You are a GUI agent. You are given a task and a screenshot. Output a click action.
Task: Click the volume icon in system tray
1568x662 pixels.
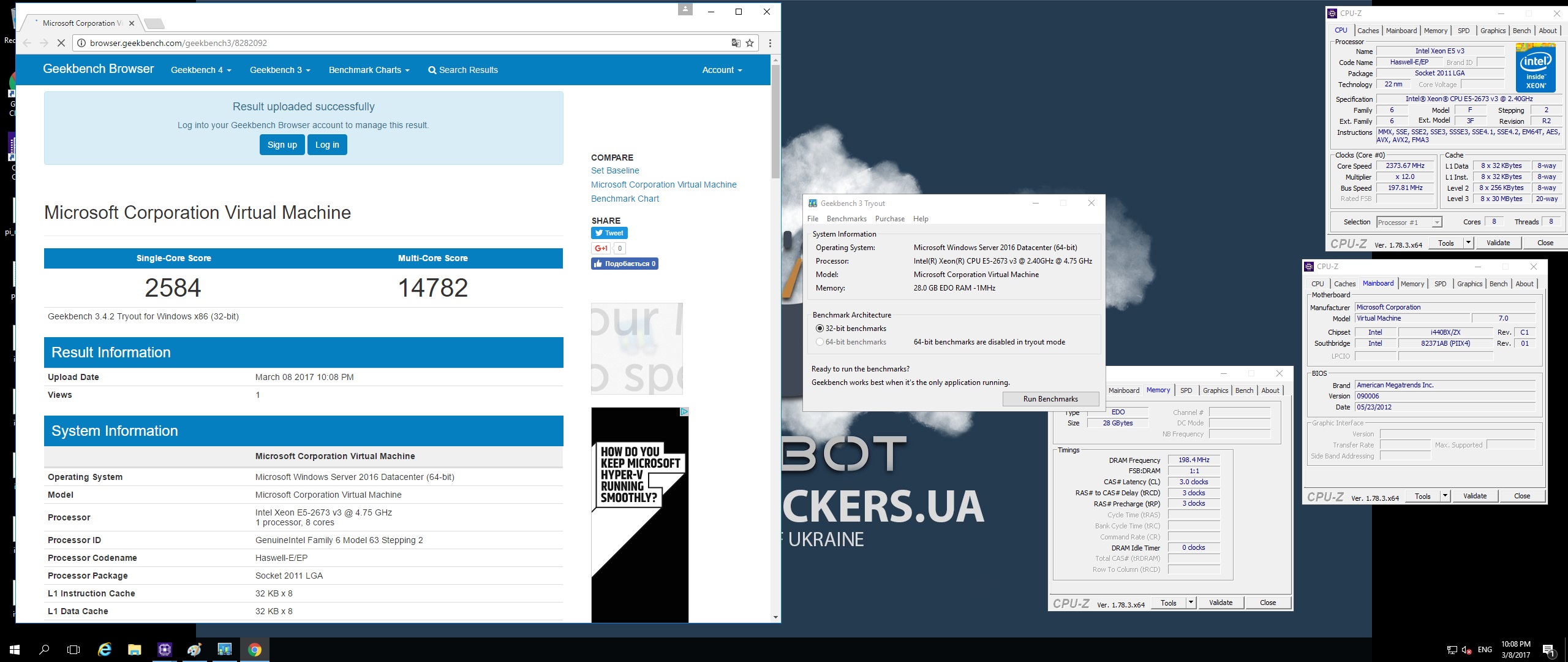(x=1467, y=650)
